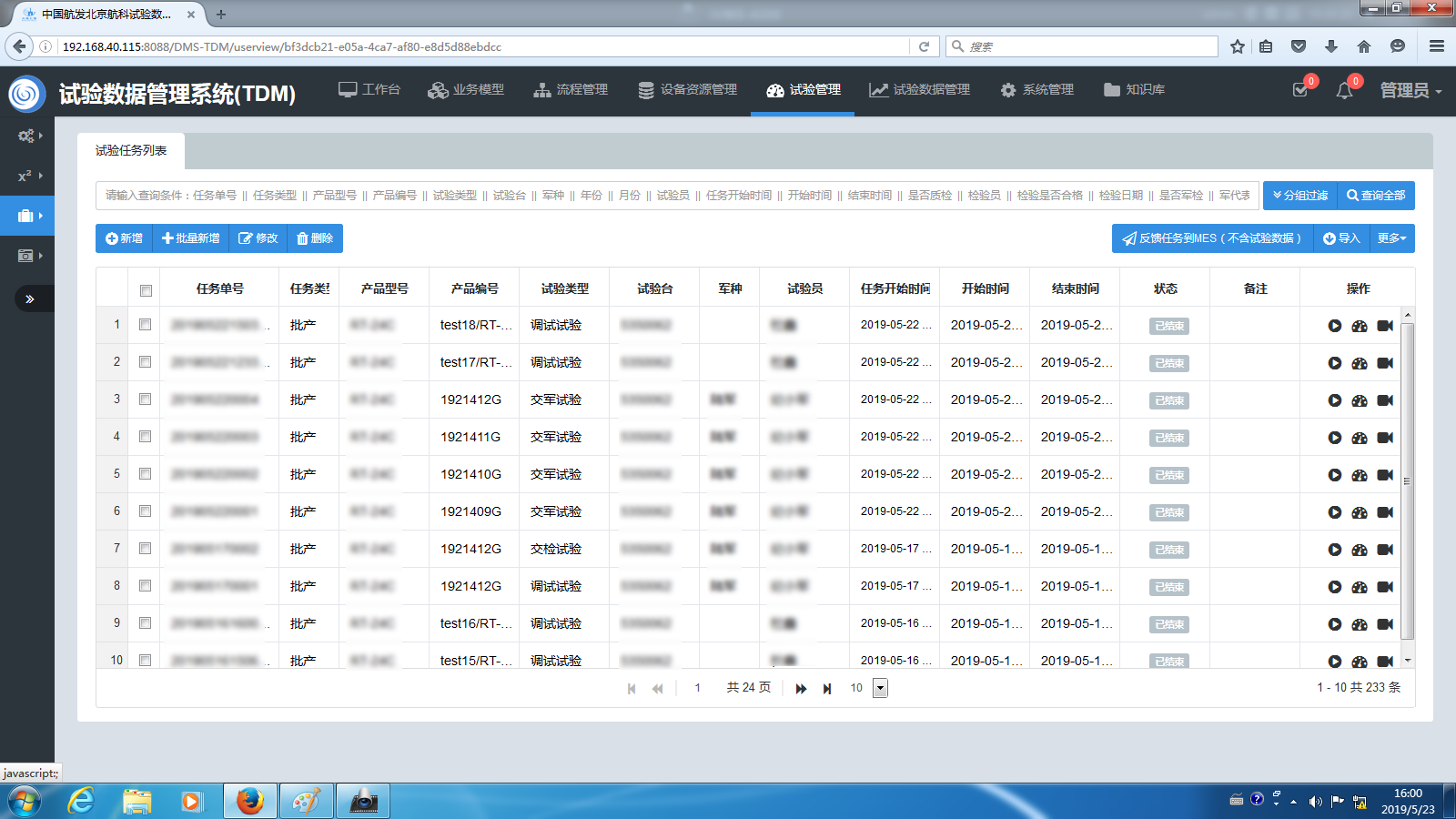Click the 新增 button
Viewport: 1456px width, 819px height.
(x=124, y=238)
